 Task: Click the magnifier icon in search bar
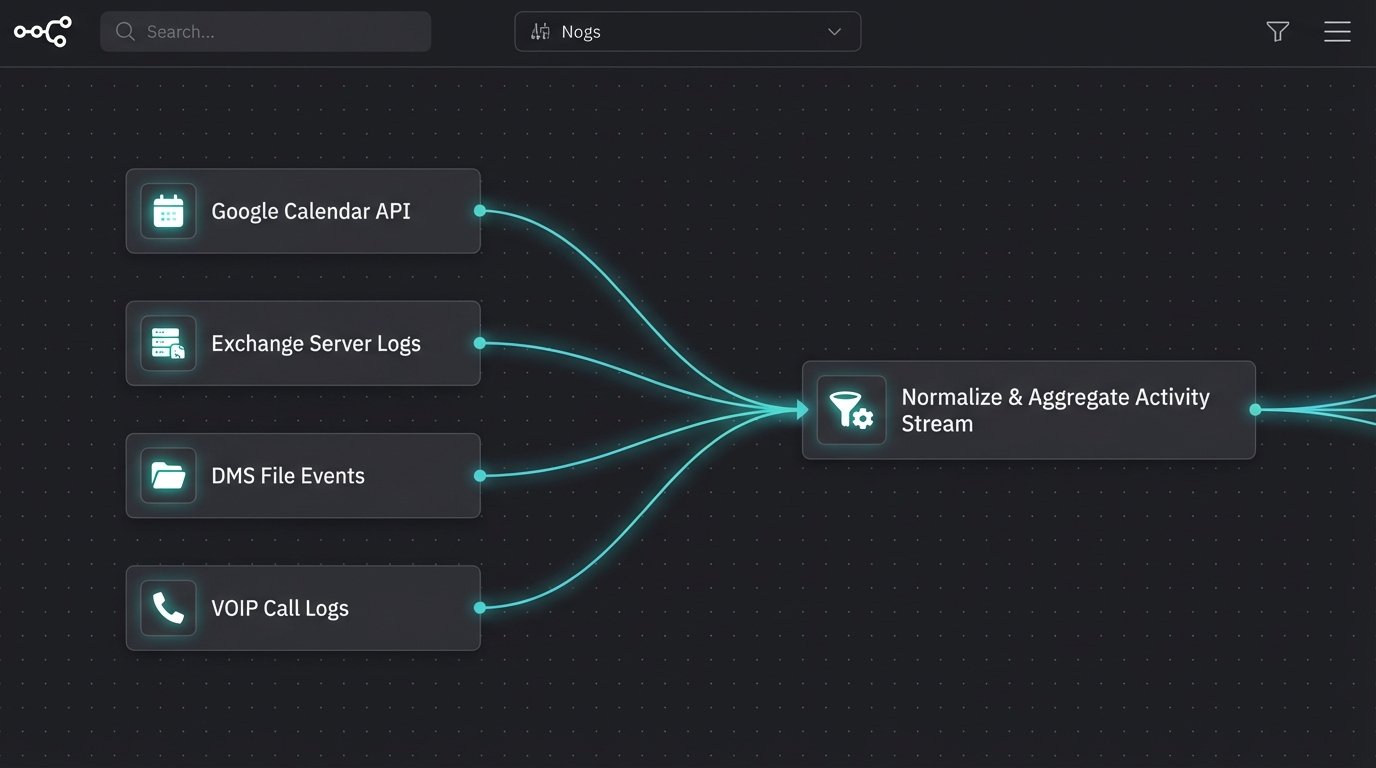(125, 32)
